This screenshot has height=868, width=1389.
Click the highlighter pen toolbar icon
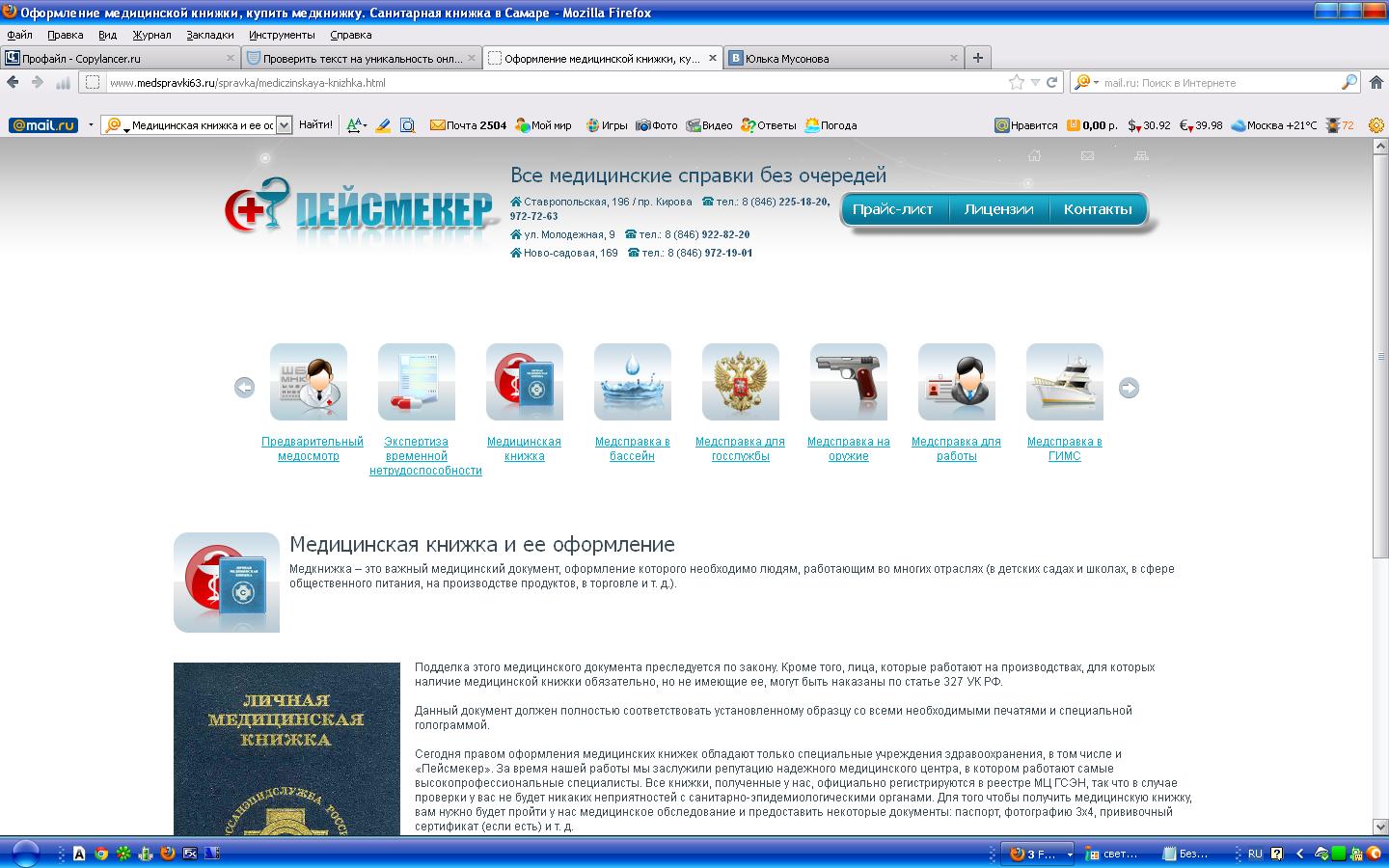(383, 125)
